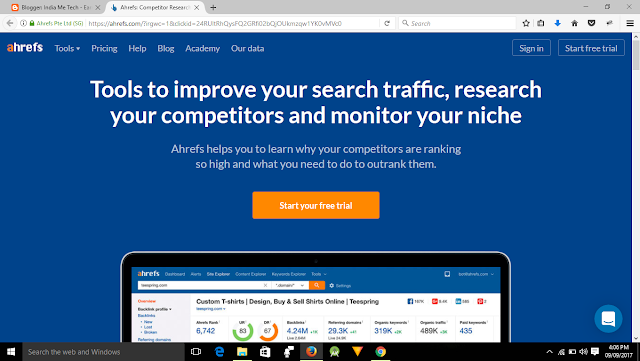Open the Blog link
Viewport: 640px width, 361px height.
click(166, 49)
